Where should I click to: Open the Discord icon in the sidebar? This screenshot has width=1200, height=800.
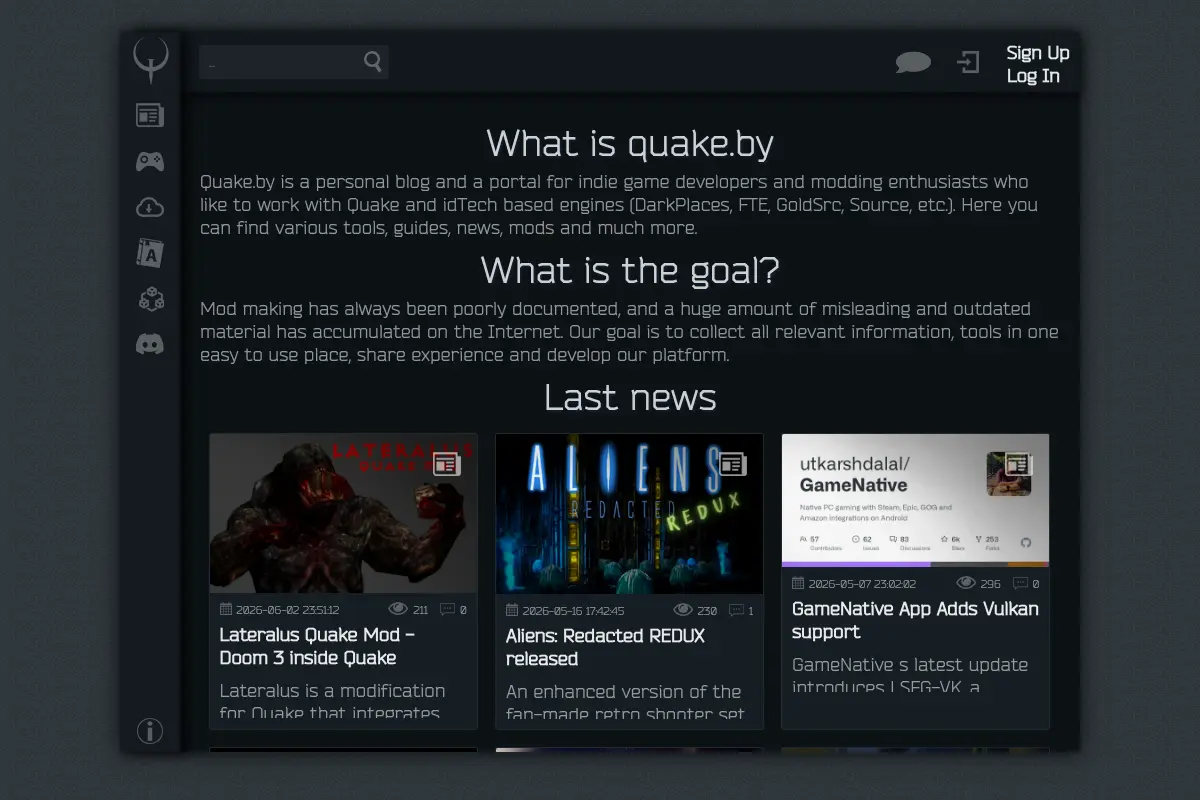[150, 345]
